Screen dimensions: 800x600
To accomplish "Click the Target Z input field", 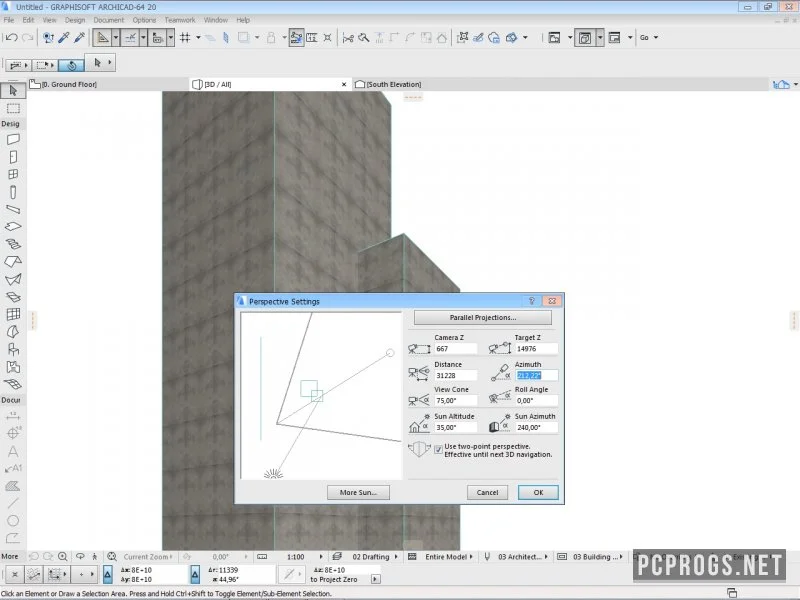I will pos(536,348).
